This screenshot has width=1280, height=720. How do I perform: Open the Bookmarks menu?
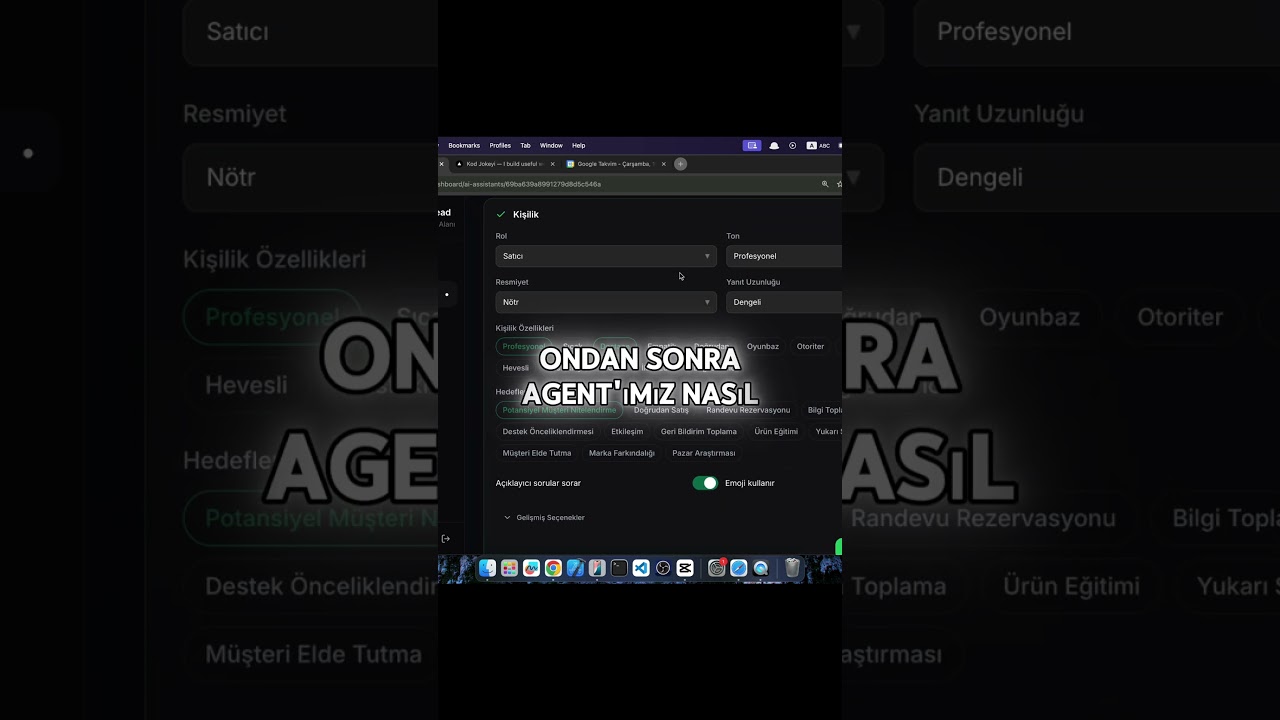(x=464, y=145)
